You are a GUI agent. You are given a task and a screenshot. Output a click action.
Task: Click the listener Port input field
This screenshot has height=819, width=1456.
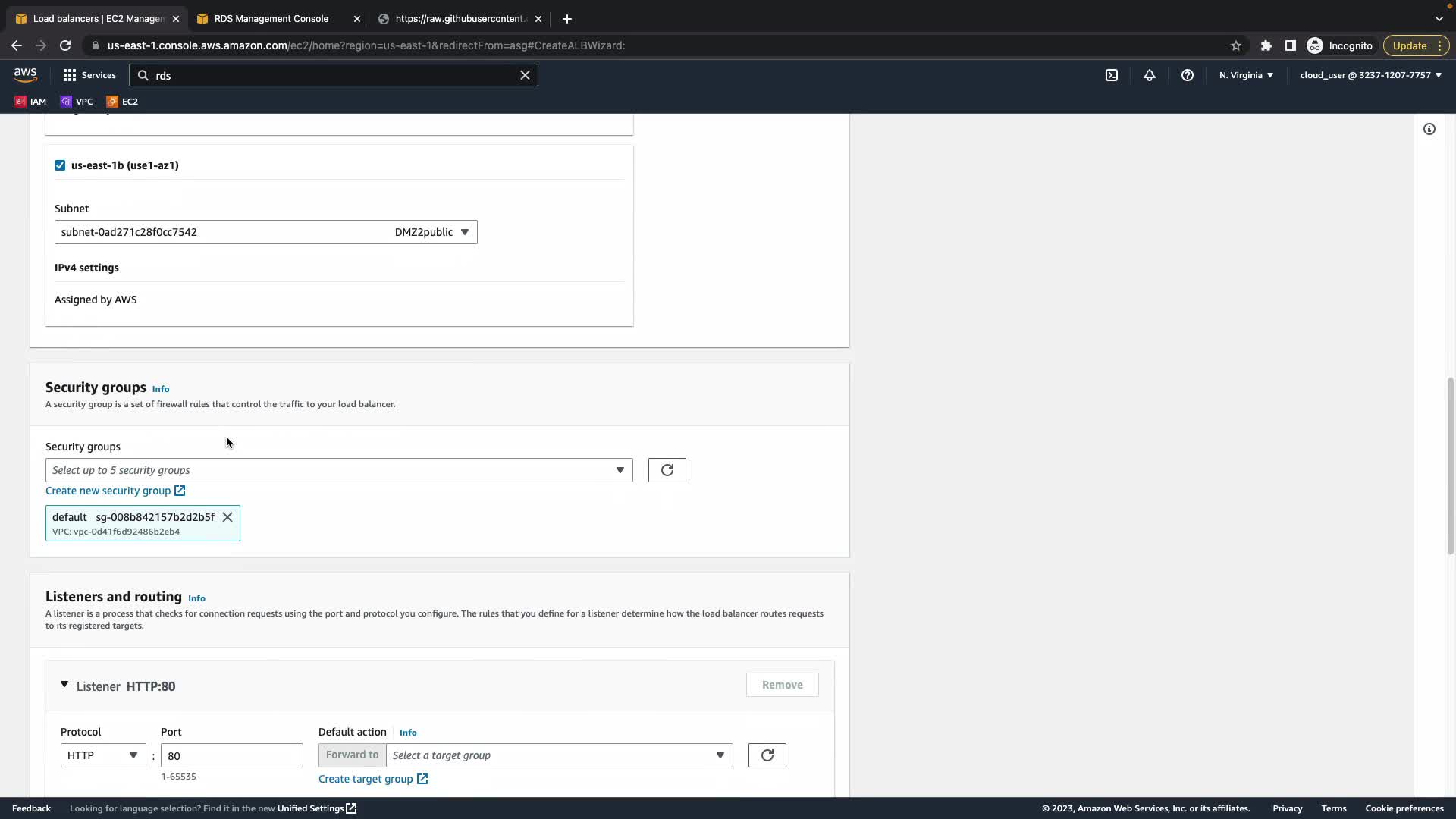(231, 755)
